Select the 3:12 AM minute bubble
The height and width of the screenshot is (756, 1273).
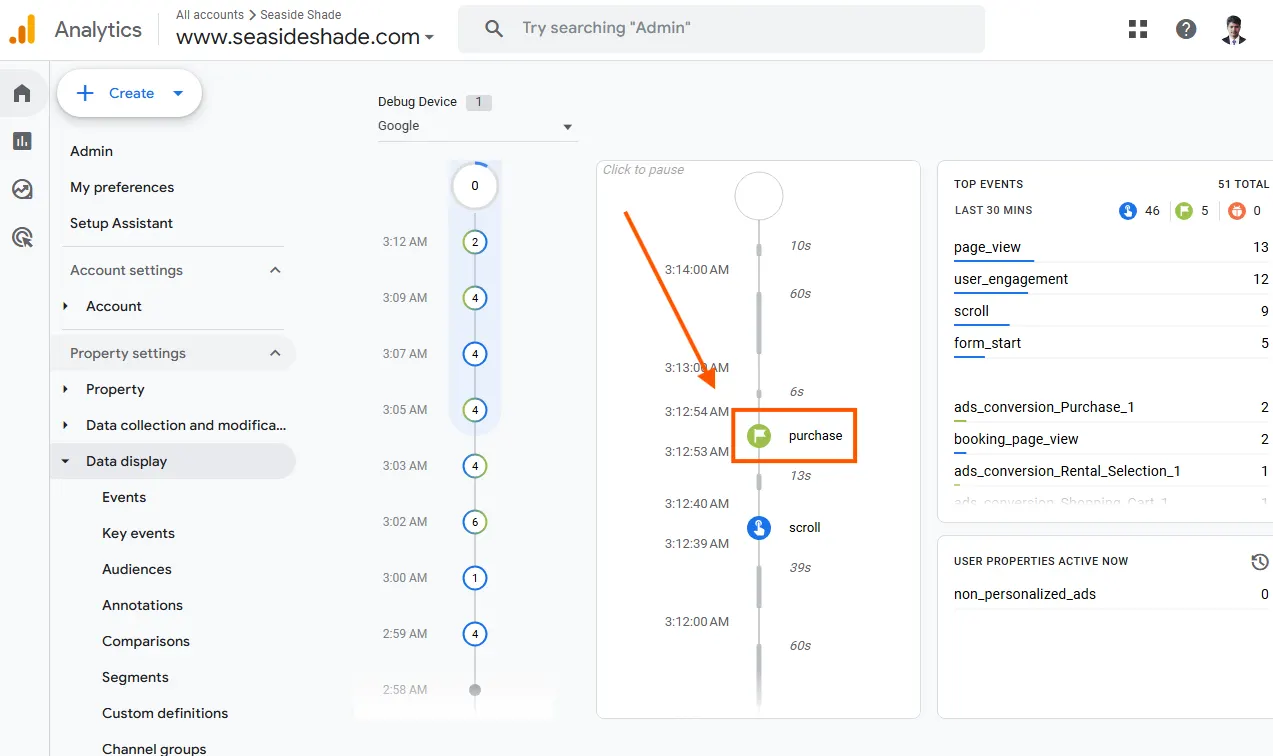point(475,241)
